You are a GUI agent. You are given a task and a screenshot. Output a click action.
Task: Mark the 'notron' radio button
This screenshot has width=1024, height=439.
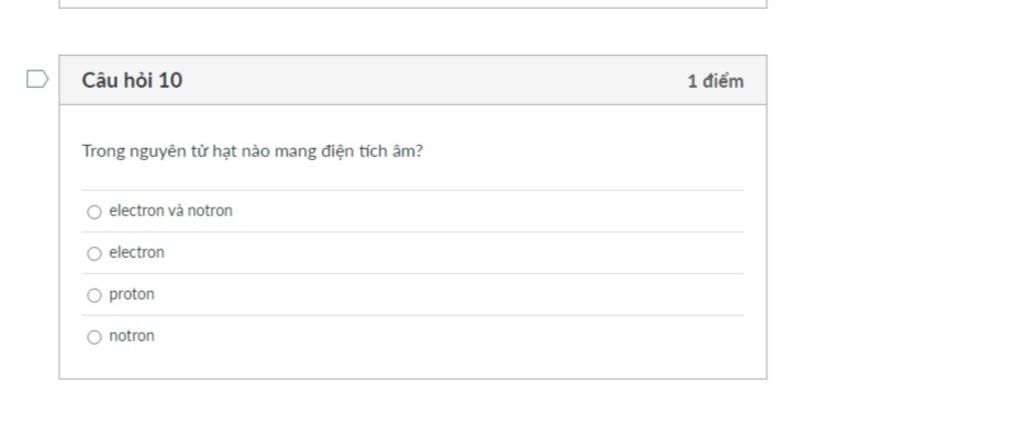(x=94, y=338)
